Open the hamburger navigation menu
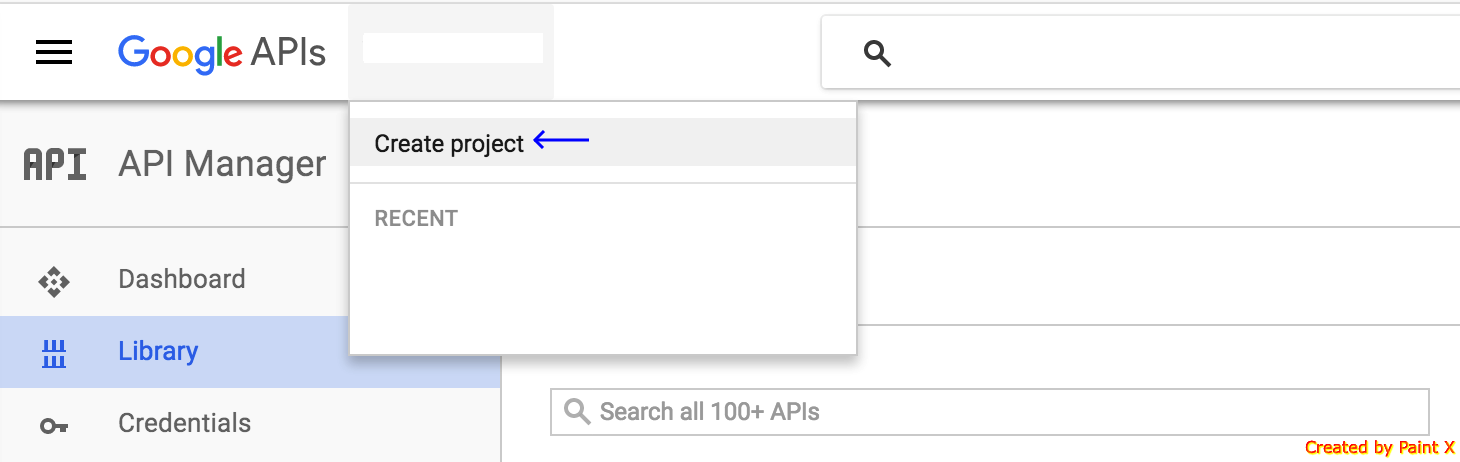Screen dimensions: 1460x462 54,52
